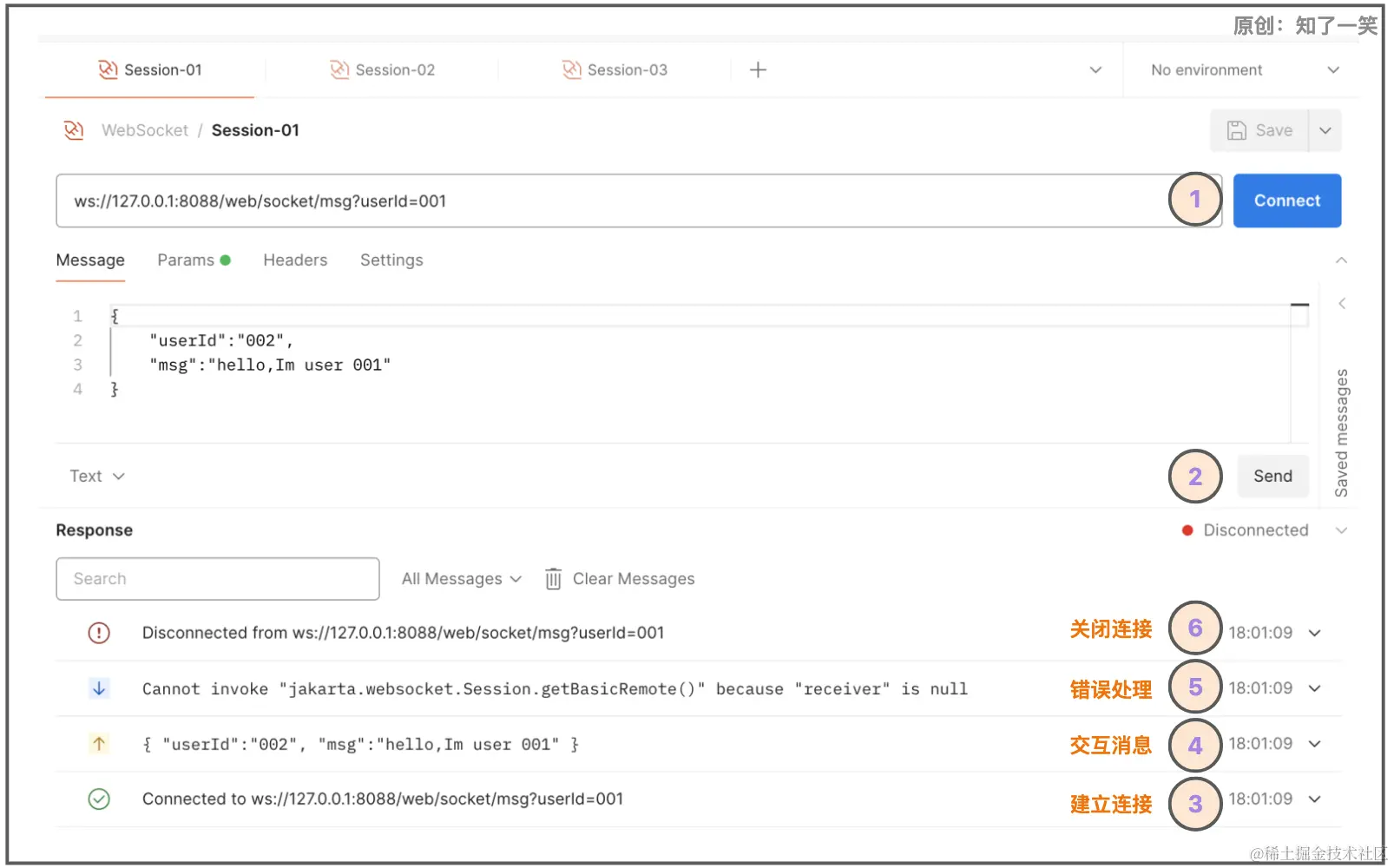
Task: Click the WebSocket icon beside the breadcrumb
Action: click(74, 130)
